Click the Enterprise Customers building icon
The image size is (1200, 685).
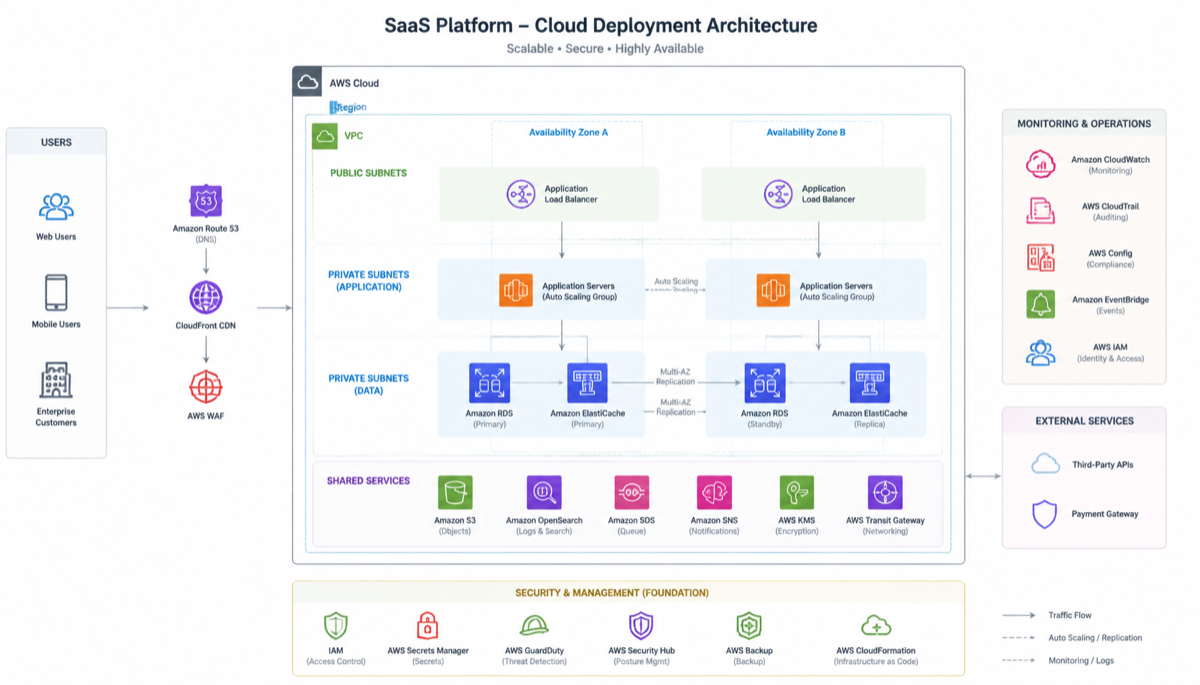pyautogui.click(x=56, y=381)
